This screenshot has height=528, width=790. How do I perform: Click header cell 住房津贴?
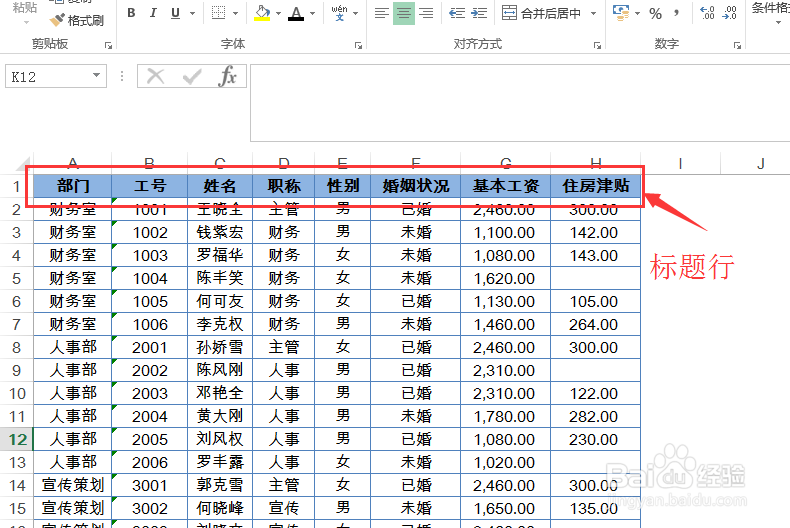tap(596, 186)
